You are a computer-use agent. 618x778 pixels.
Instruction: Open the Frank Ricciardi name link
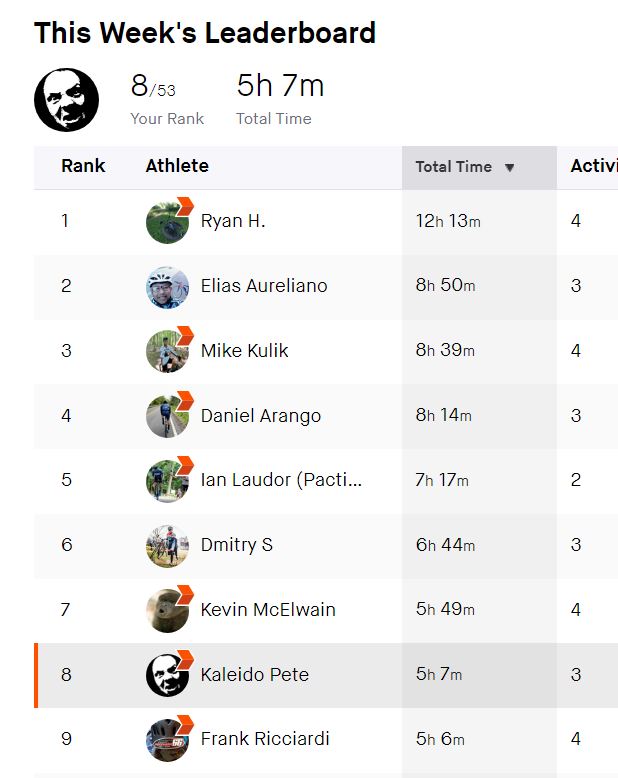point(265,739)
